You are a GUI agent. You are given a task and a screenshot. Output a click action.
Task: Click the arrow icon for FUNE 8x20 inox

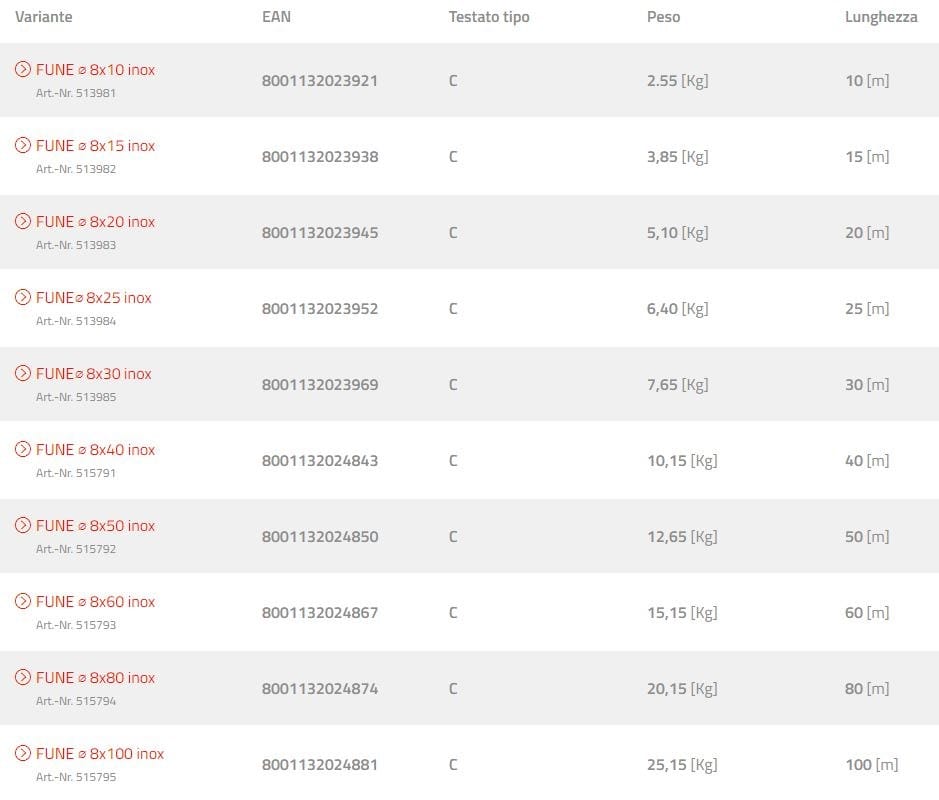pyautogui.click(x=23, y=221)
